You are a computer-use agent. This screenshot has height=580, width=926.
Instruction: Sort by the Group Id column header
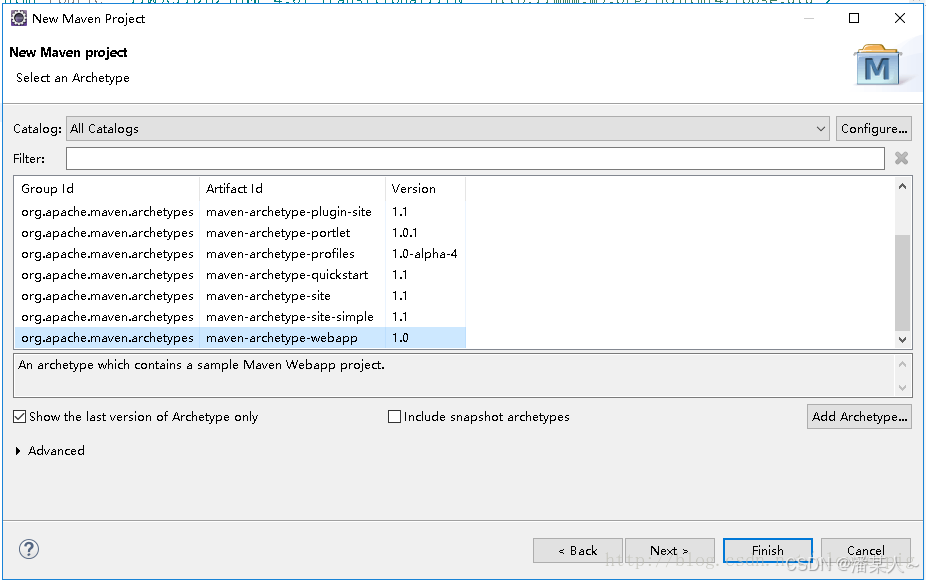tap(107, 189)
